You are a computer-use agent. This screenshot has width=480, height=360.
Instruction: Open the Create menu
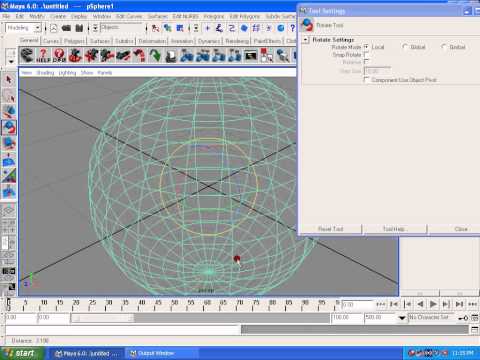58,16
